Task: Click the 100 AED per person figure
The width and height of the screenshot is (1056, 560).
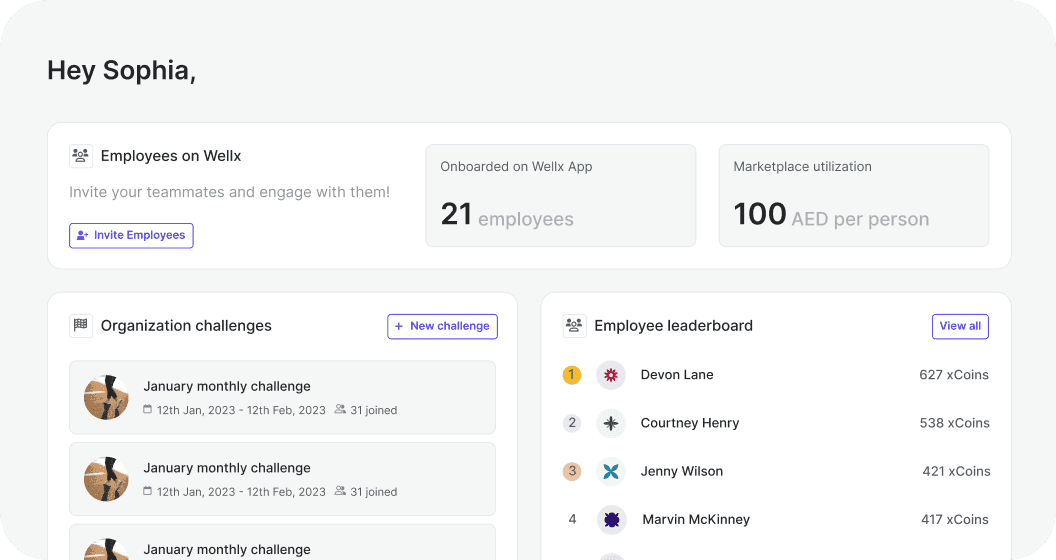Action: tap(831, 215)
